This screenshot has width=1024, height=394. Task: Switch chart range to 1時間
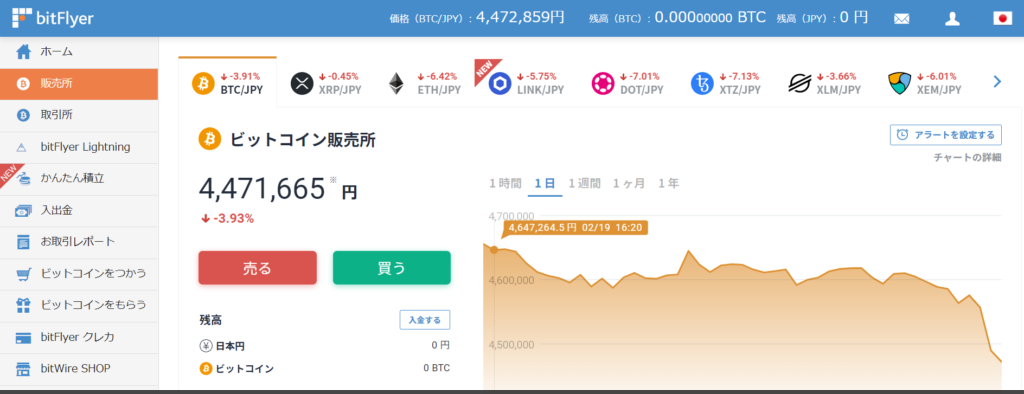[505, 184]
